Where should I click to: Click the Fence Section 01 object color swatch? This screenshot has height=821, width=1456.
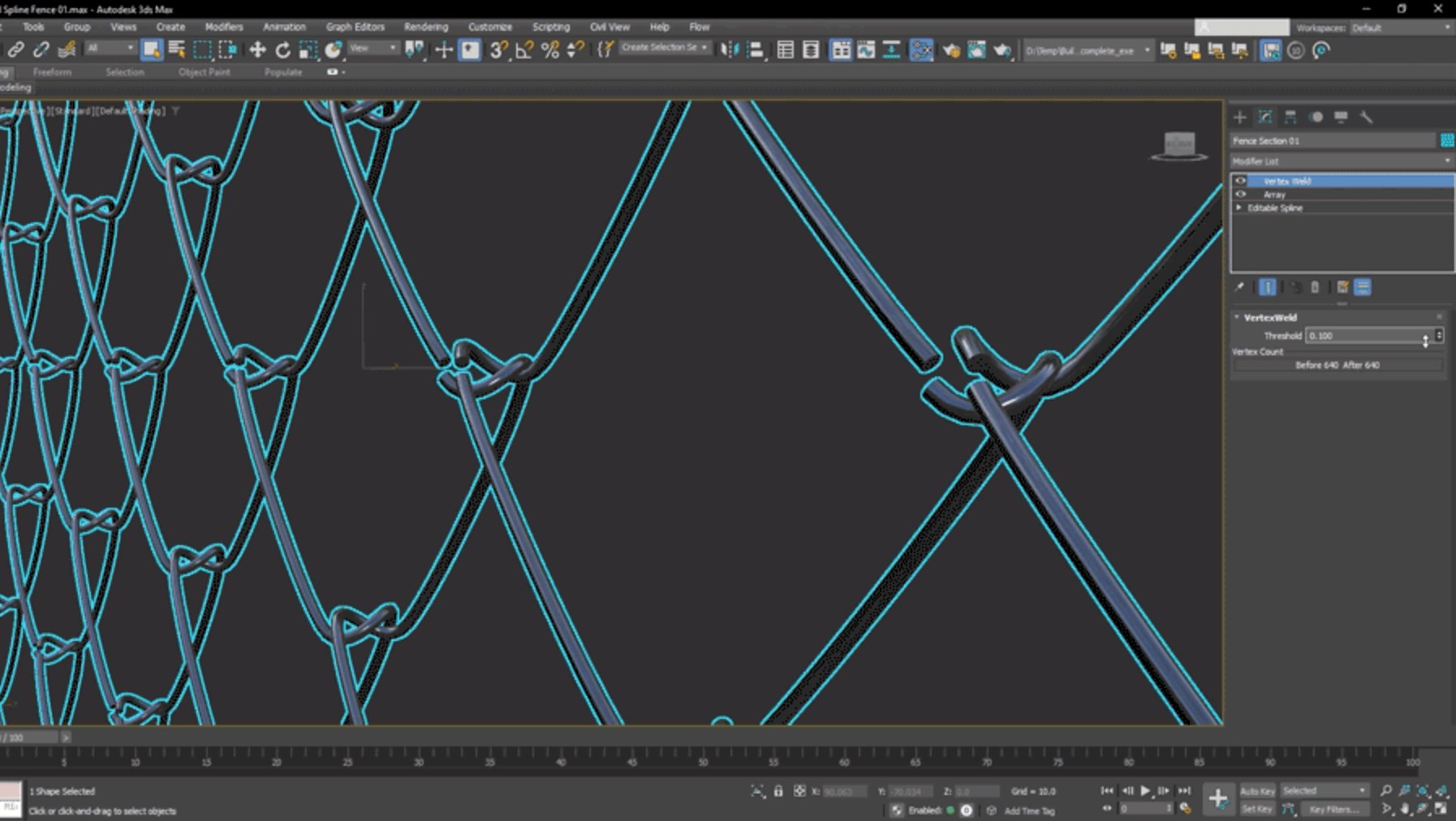(1446, 140)
